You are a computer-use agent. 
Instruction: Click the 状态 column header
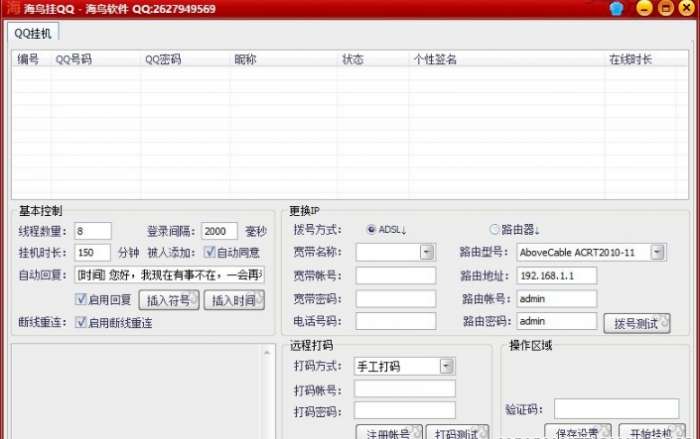tap(373, 59)
